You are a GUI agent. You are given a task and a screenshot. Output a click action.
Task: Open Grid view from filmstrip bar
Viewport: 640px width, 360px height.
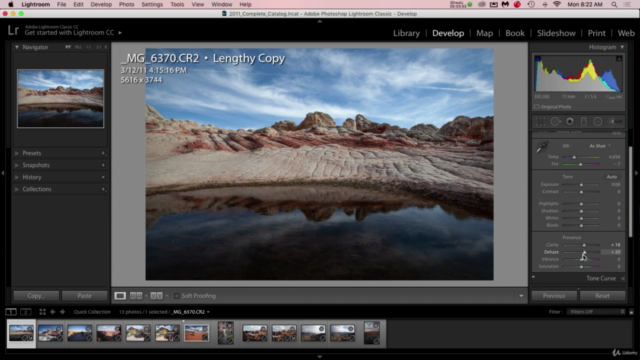(x=42, y=312)
